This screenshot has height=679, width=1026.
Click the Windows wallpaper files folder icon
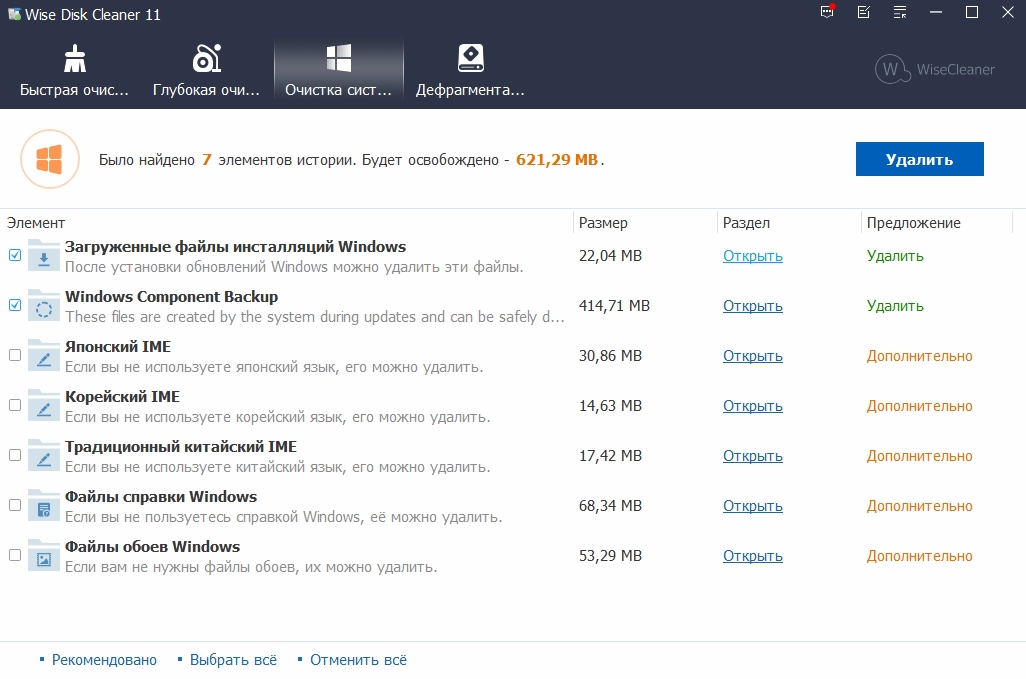pos(44,556)
